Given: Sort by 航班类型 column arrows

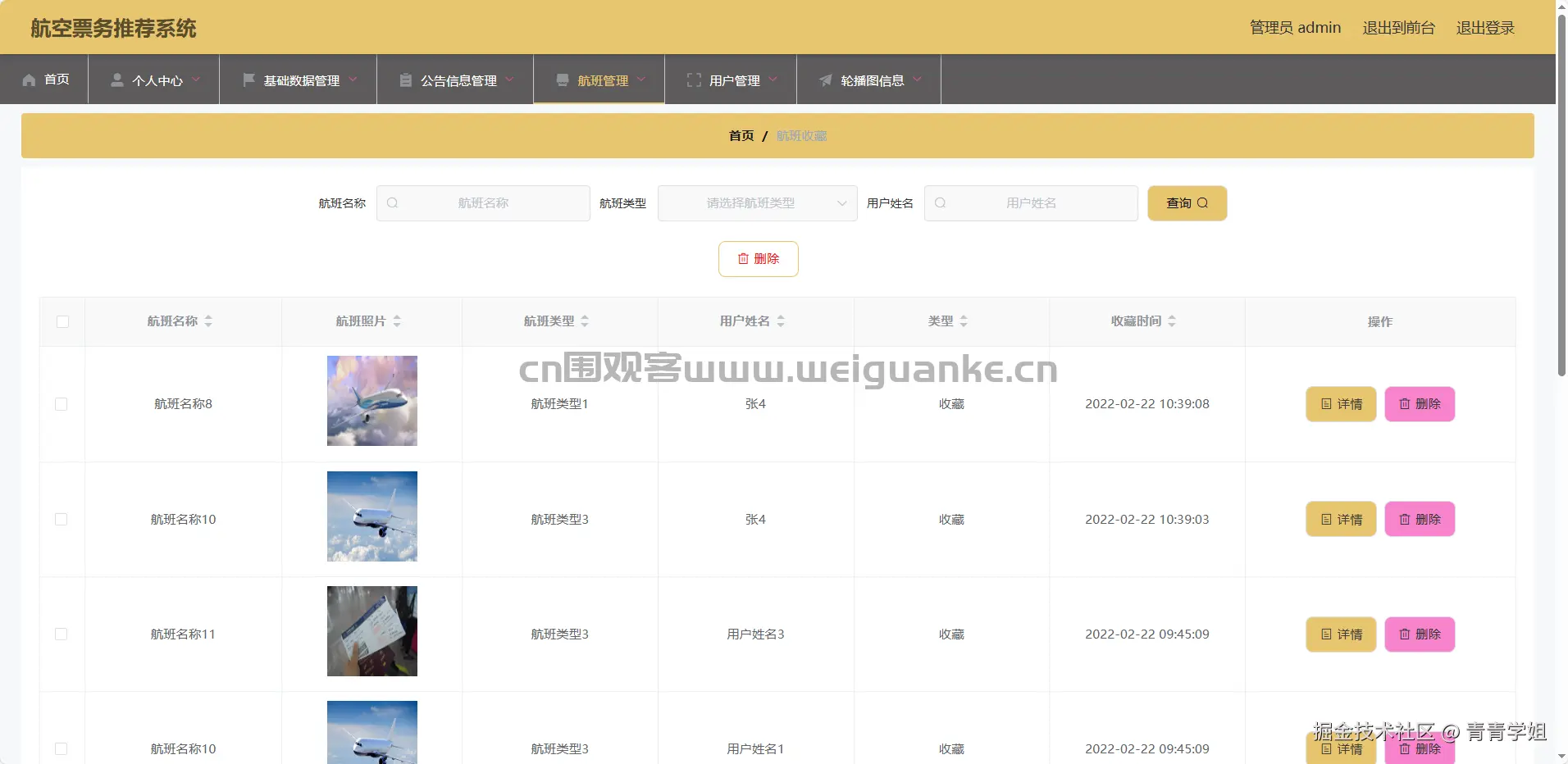Looking at the screenshot, I should tap(585, 321).
